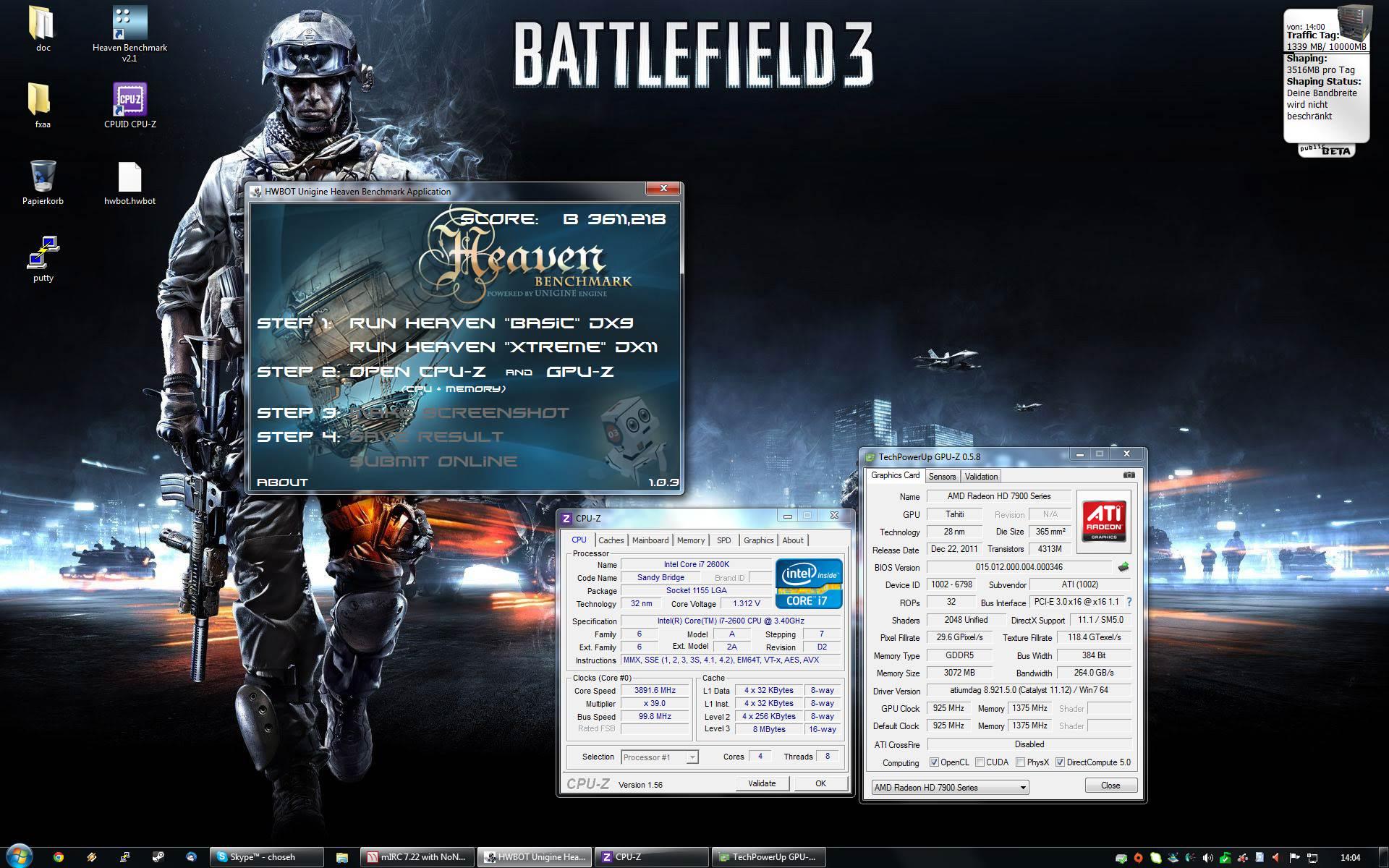The width and height of the screenshot is (1389, 868).
Task: Click the Core Speed 3891.6 MHz value
Action: (655, 690)
